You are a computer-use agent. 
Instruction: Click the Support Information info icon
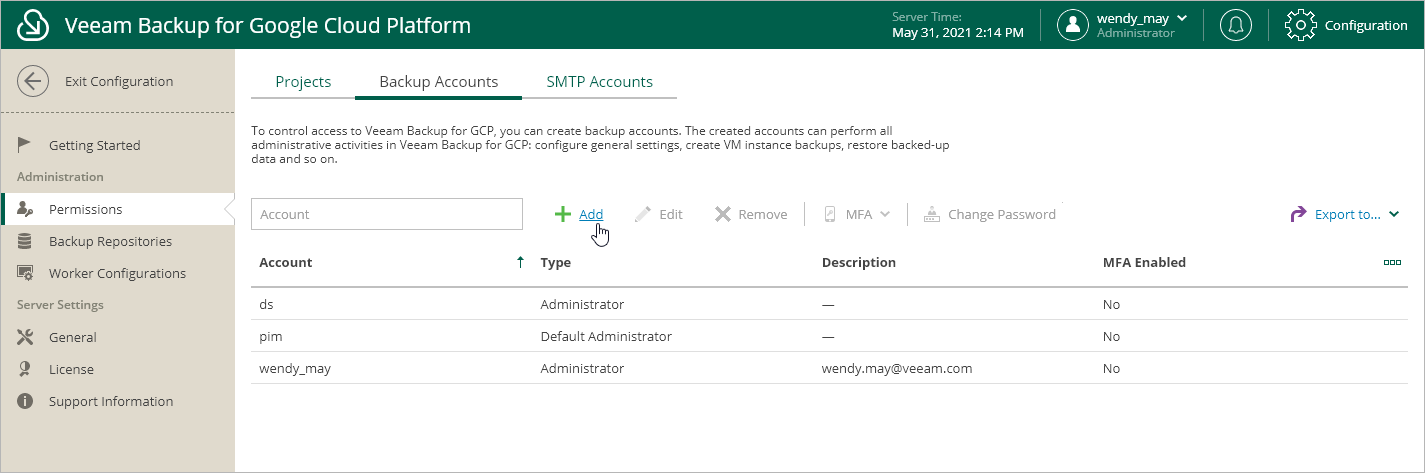pyautogui.click(x=26, y=401)
